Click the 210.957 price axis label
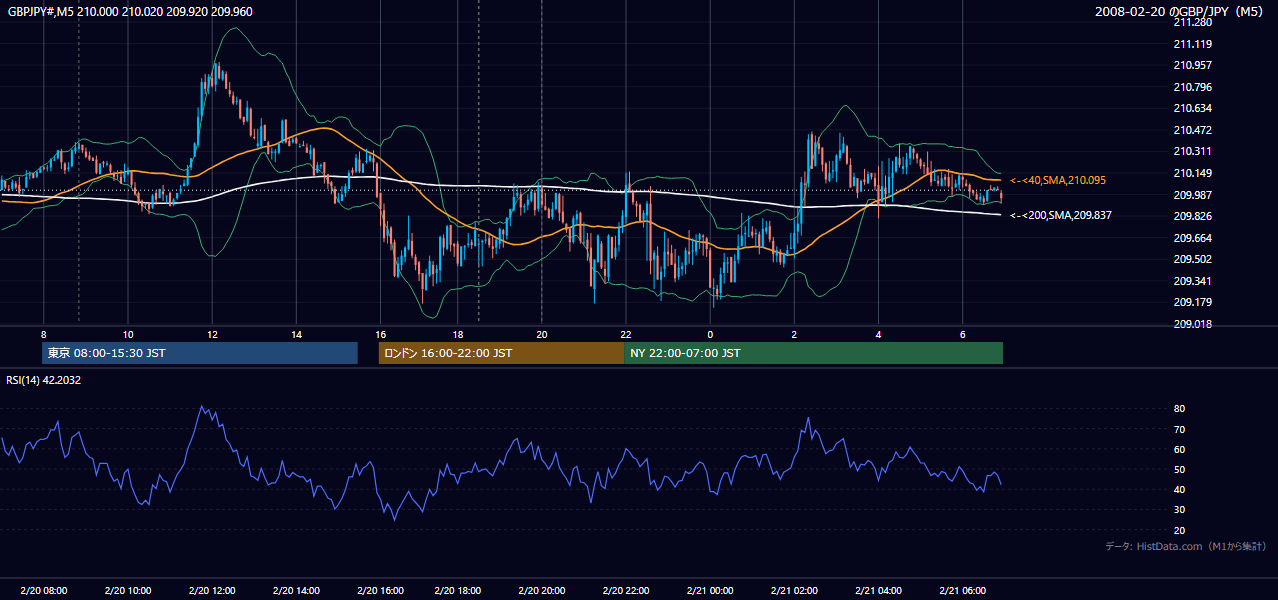Viewport: 1278px width, 600px height. (x=1193, y=65)
